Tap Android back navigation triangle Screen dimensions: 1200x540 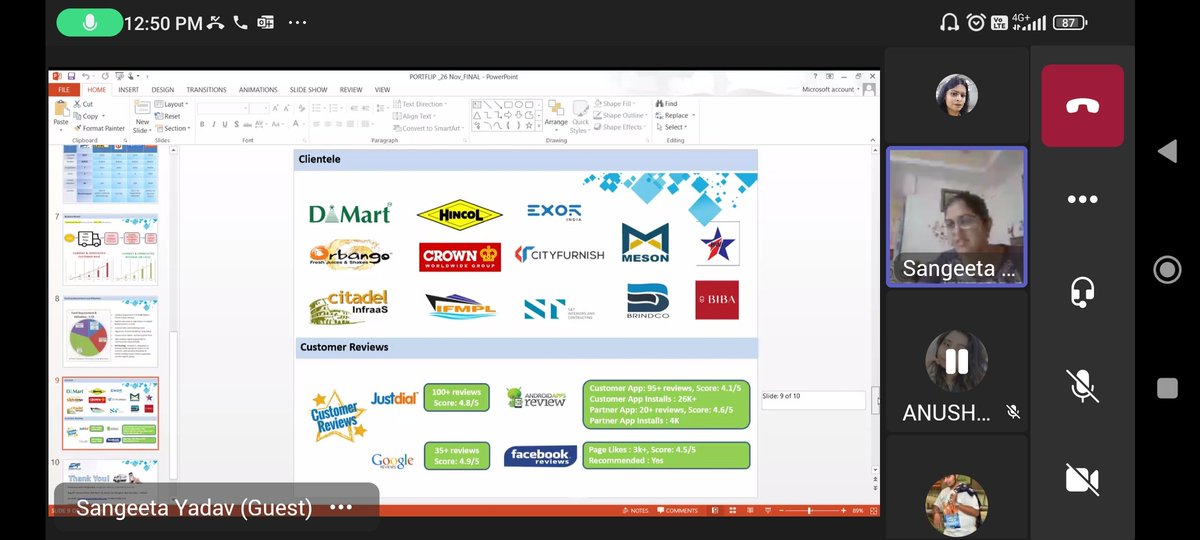click(1167, 152)
